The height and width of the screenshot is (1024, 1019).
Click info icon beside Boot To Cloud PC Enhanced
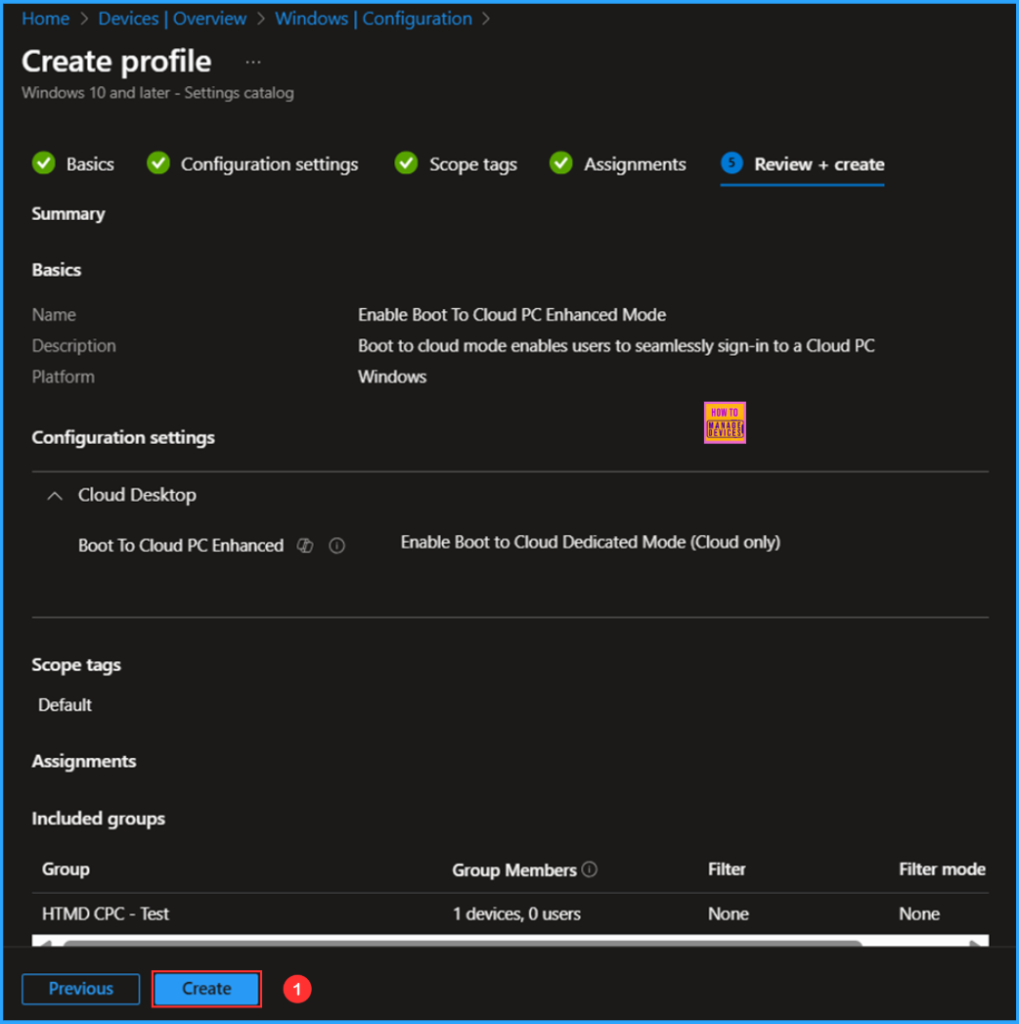tap(337, 546)
